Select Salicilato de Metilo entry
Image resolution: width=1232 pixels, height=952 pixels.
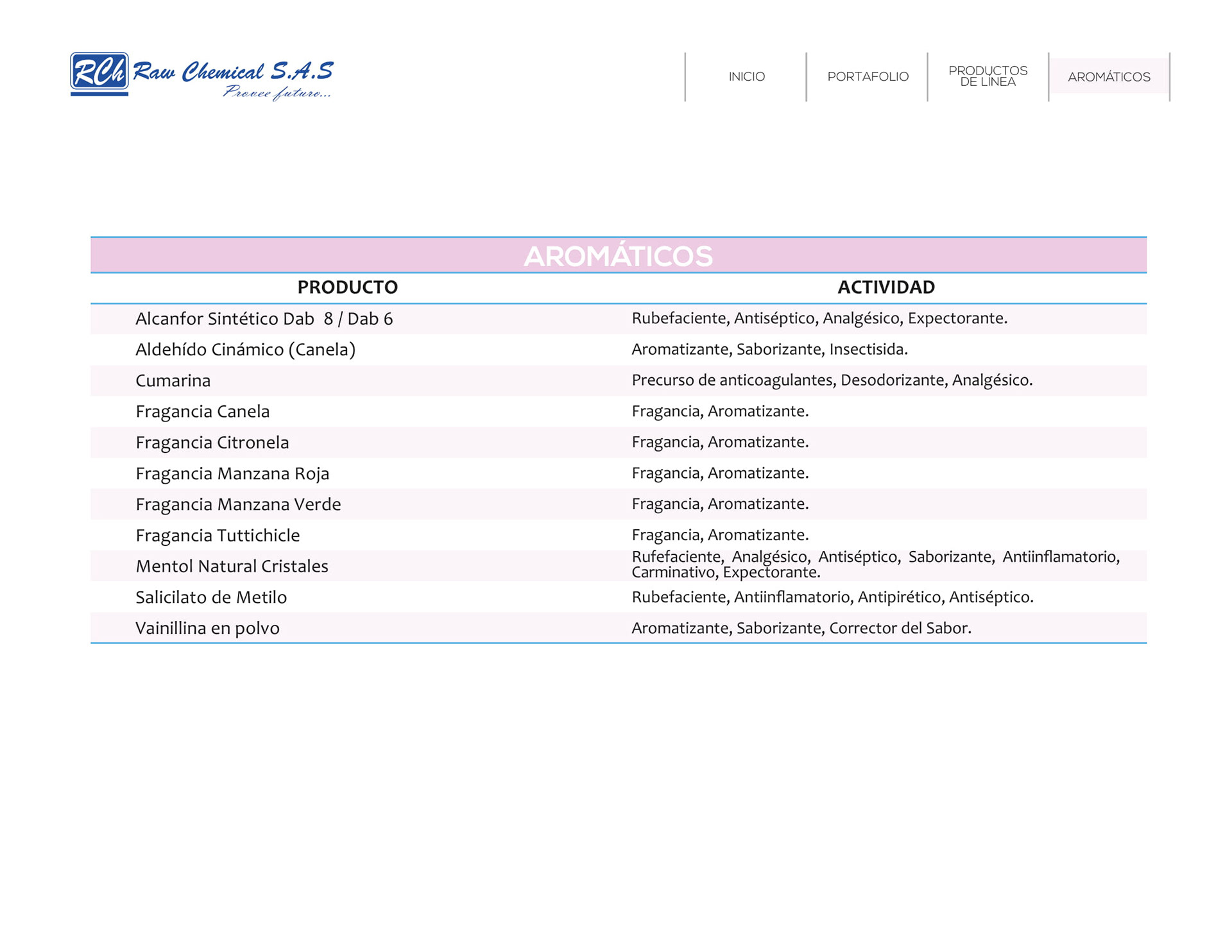point(210,597)
